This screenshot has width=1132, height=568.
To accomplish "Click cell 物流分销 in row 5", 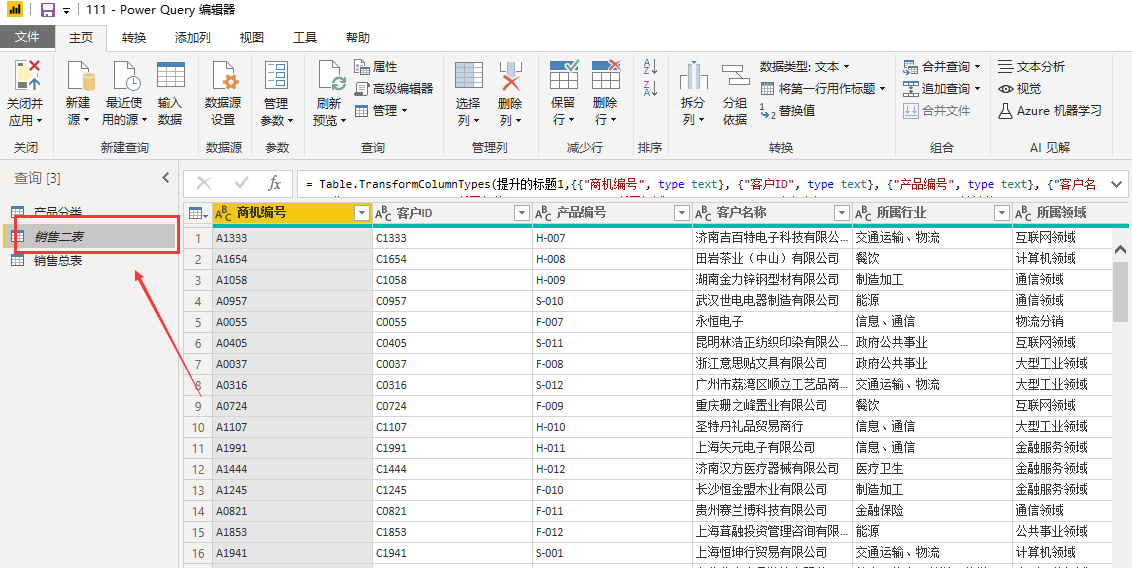I will tap(1063, 321).
